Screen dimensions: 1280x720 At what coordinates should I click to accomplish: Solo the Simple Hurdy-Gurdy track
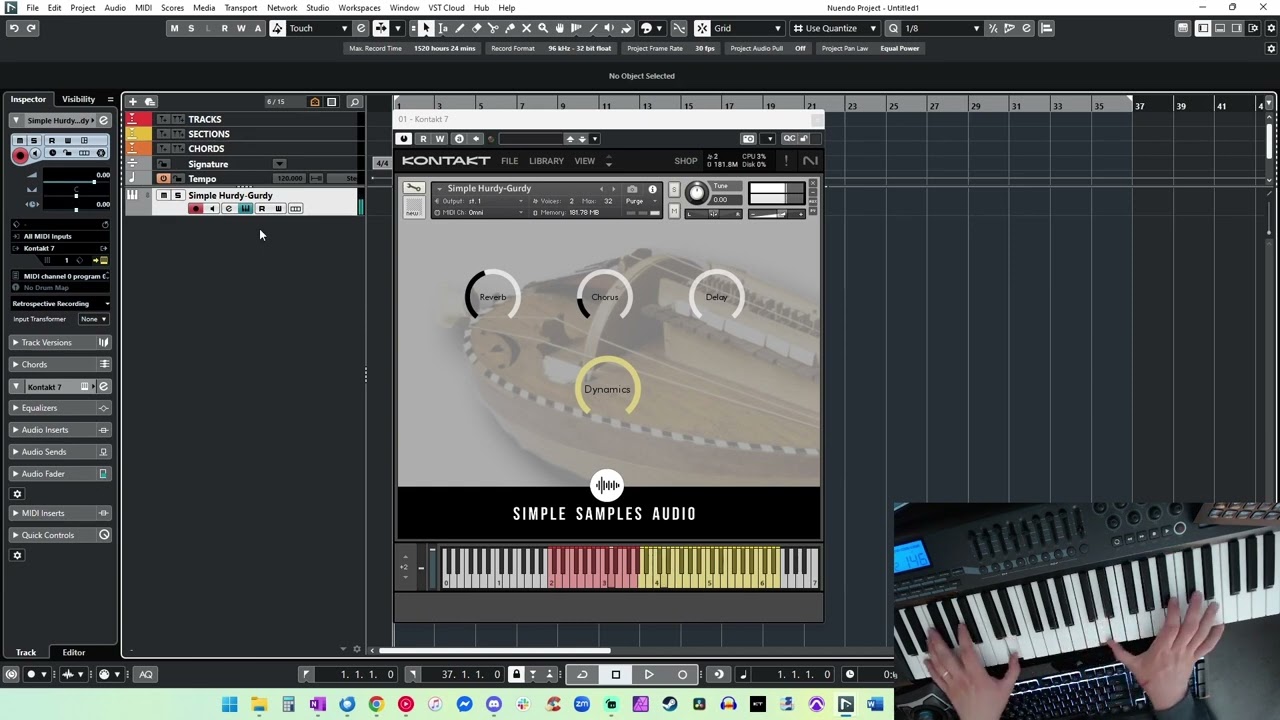tap(178, 196)
